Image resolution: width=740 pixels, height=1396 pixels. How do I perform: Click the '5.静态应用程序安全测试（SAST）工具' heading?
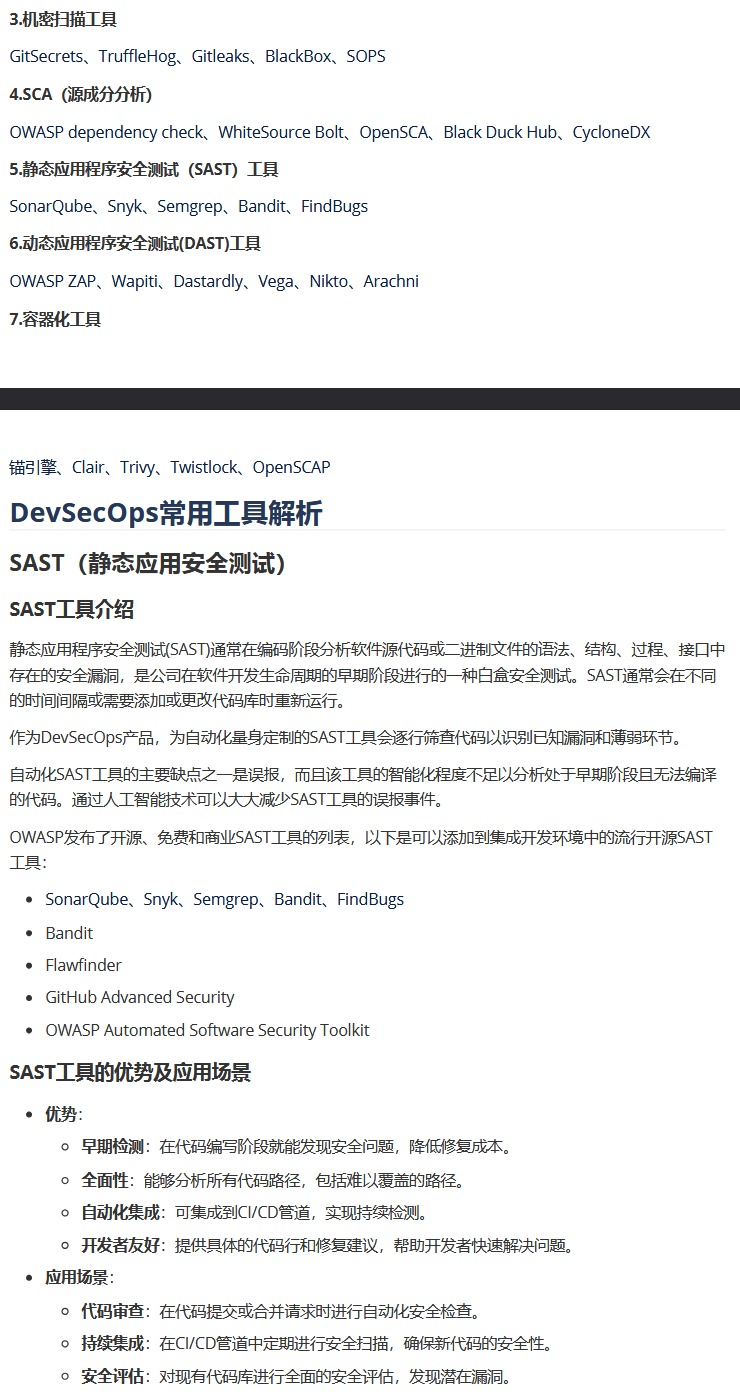pyautogui.click(x=144, y=169)
